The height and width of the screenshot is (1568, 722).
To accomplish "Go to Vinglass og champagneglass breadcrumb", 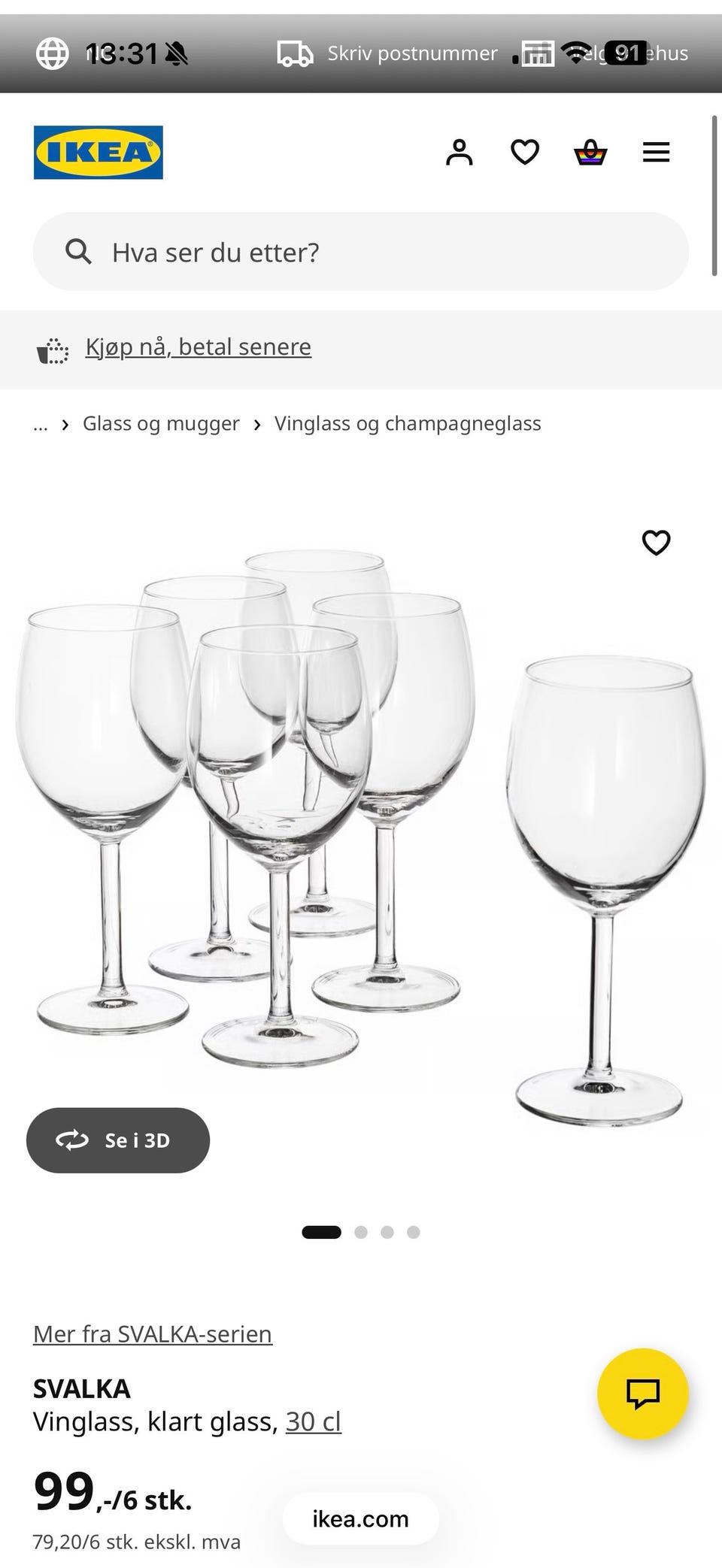I will (408, 424).
